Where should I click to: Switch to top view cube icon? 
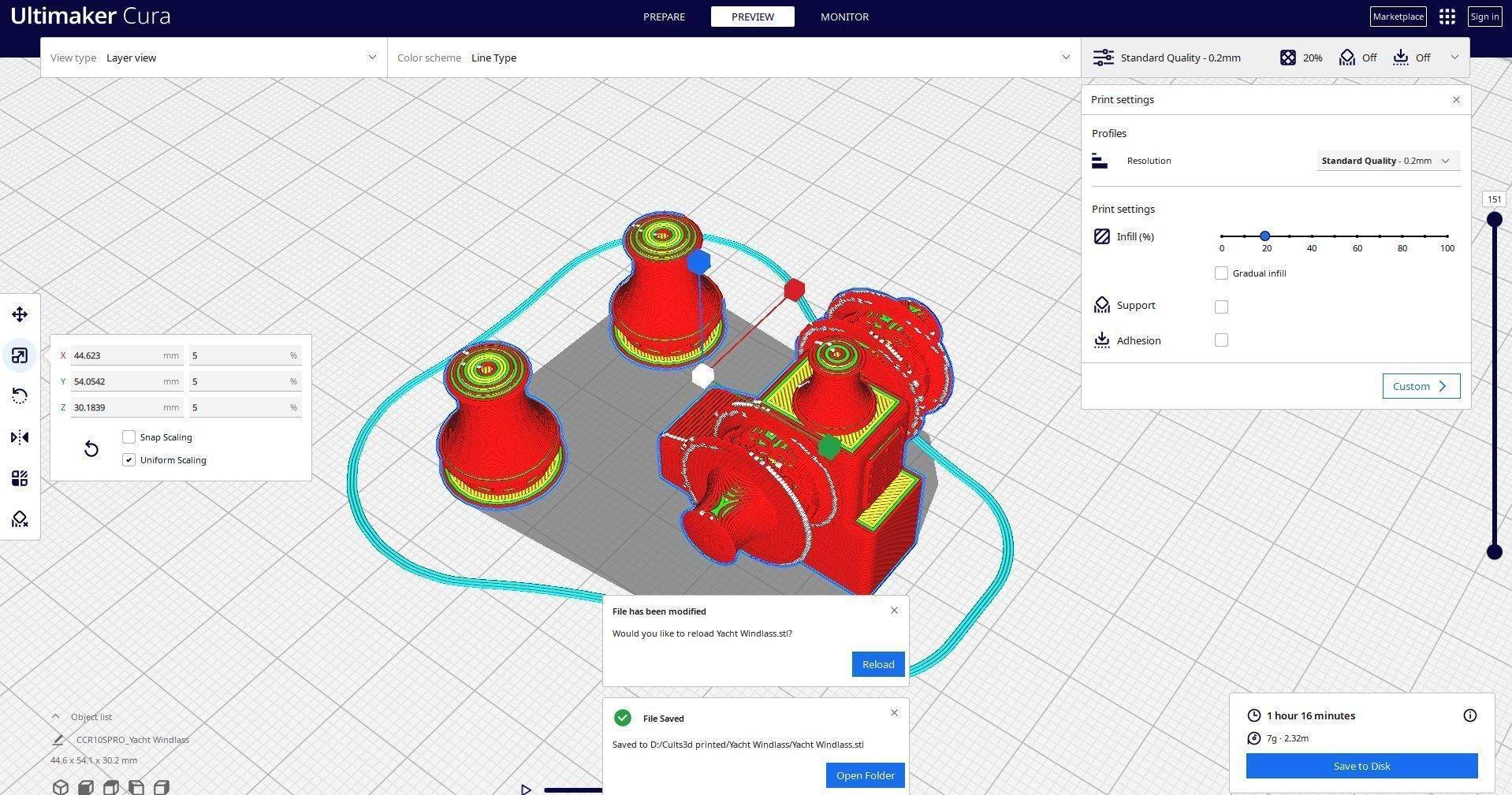[110, 787]
